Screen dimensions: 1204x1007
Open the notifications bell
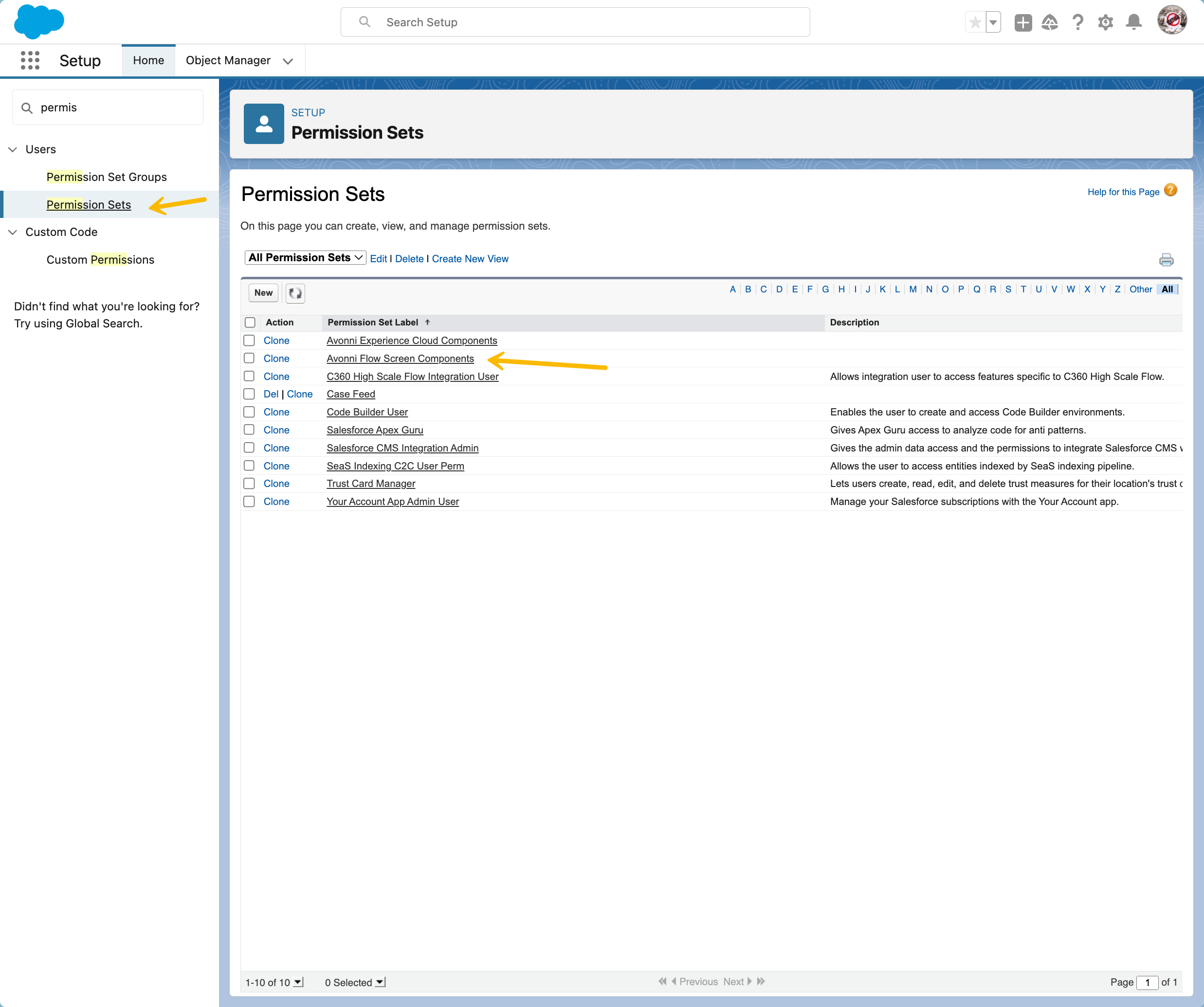[x=1133, y=22]
